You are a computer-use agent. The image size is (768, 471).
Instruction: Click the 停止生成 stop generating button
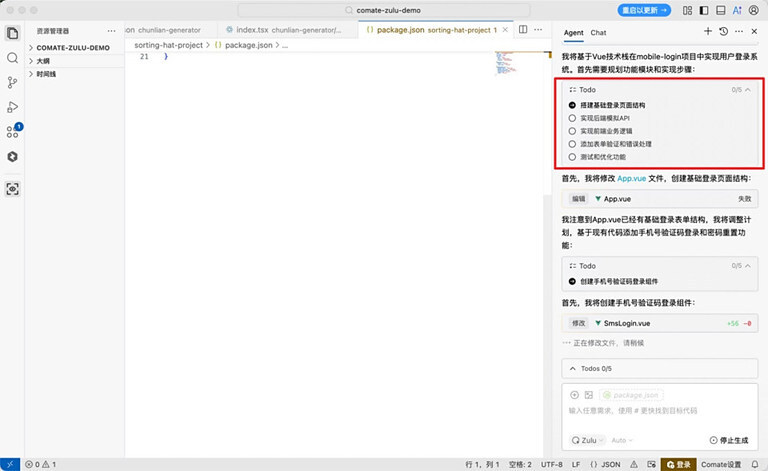(729, 440)
